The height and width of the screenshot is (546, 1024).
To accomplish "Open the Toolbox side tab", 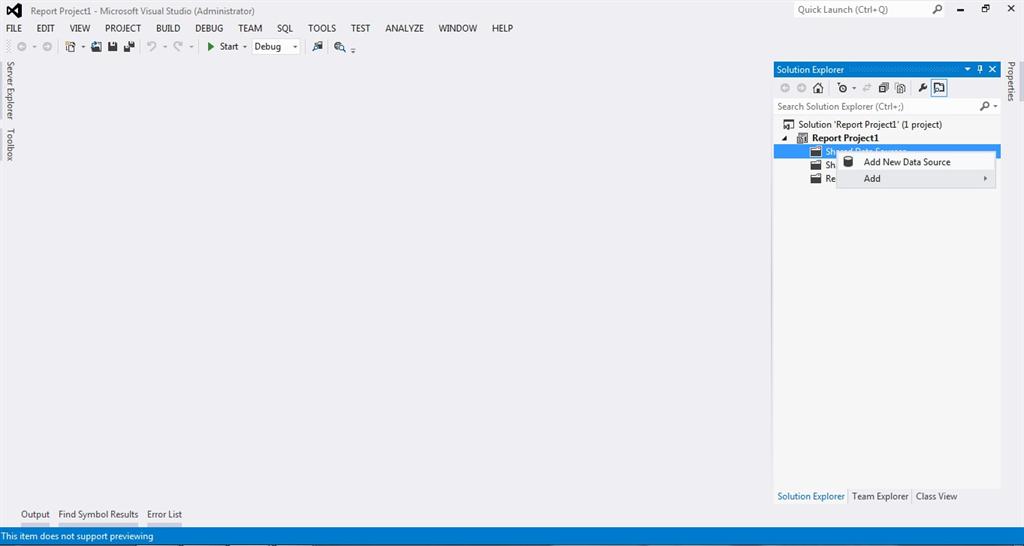I will click(x=10, y=144).
